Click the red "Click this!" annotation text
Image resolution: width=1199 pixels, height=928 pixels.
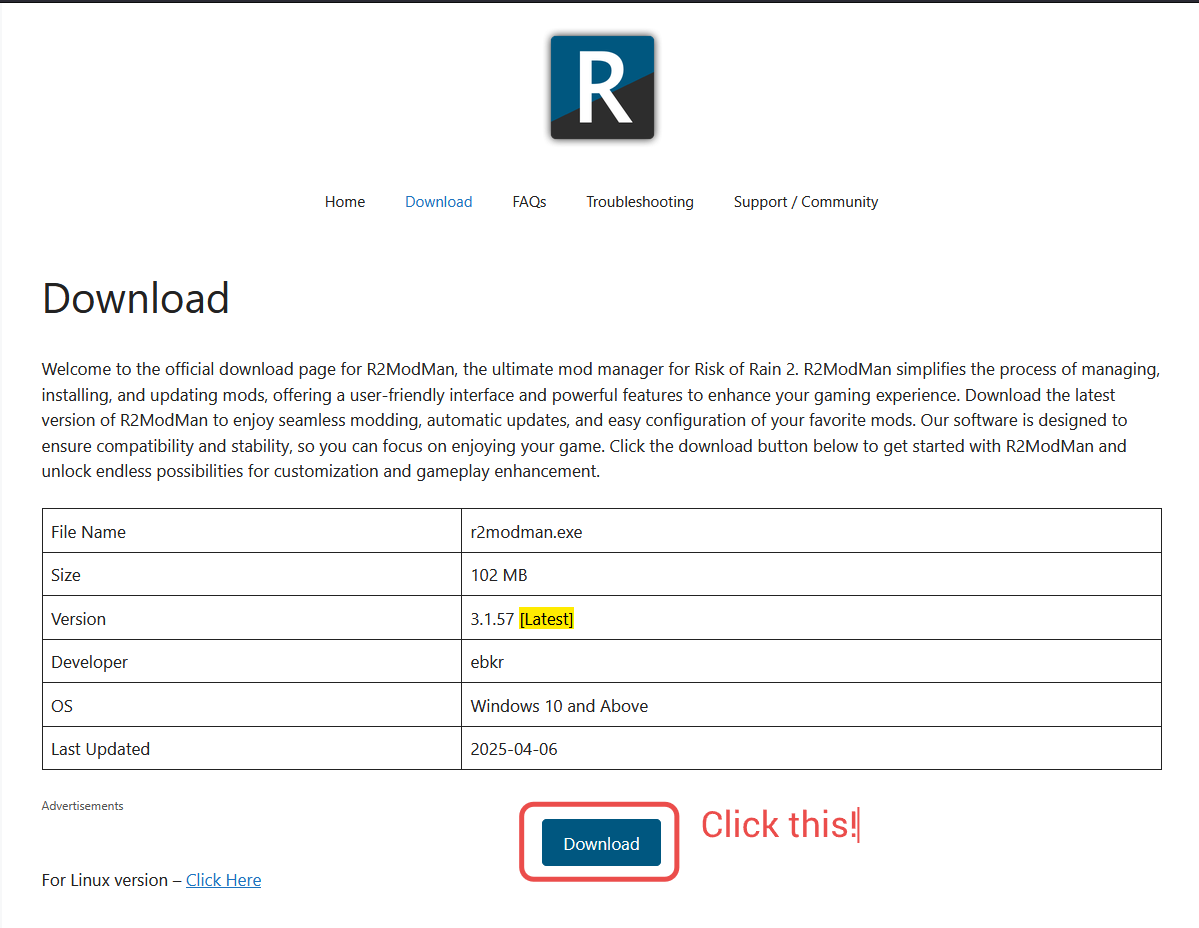tap(778, 825)
